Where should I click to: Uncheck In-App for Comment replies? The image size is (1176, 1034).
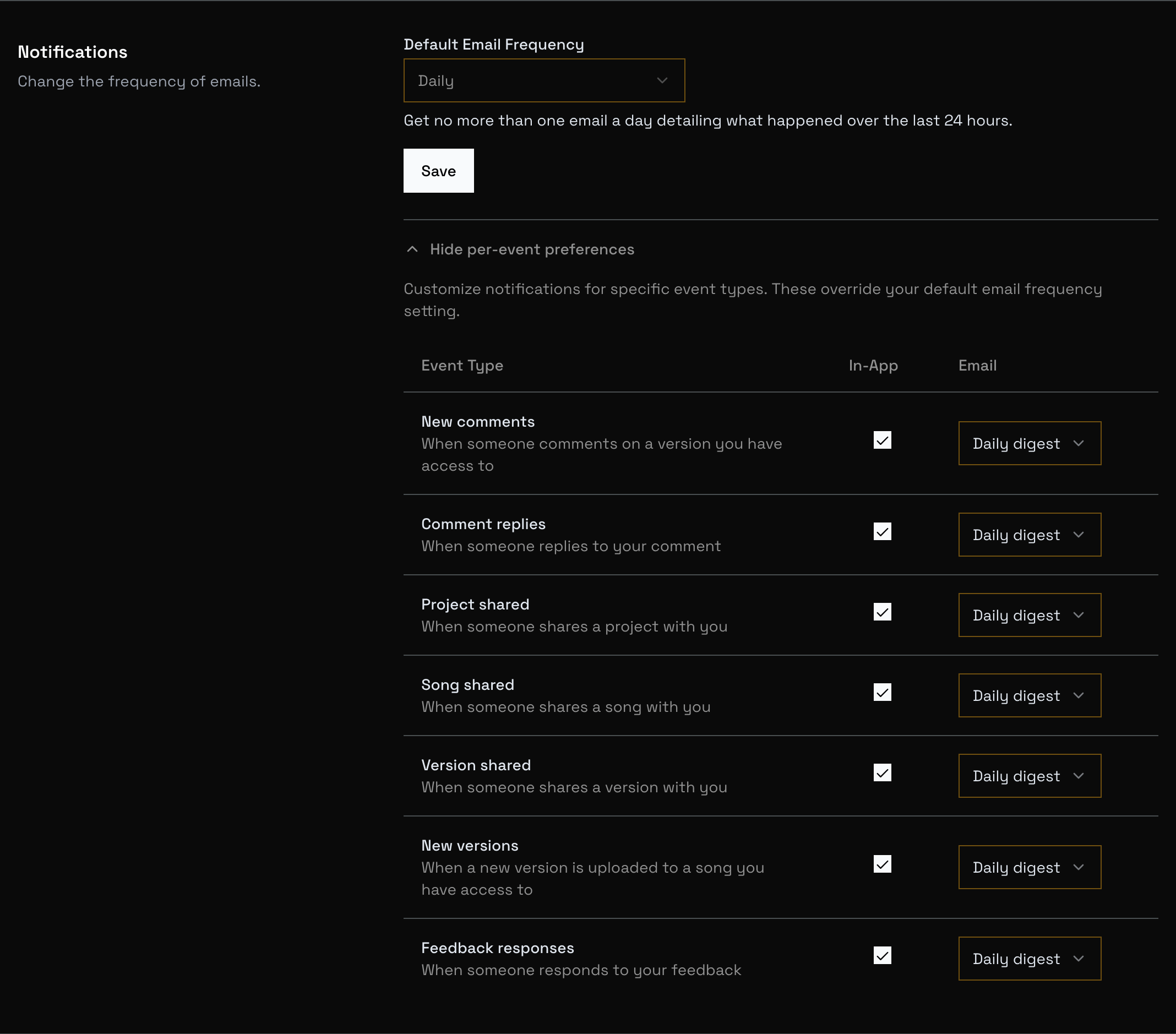tap(882, 532)
